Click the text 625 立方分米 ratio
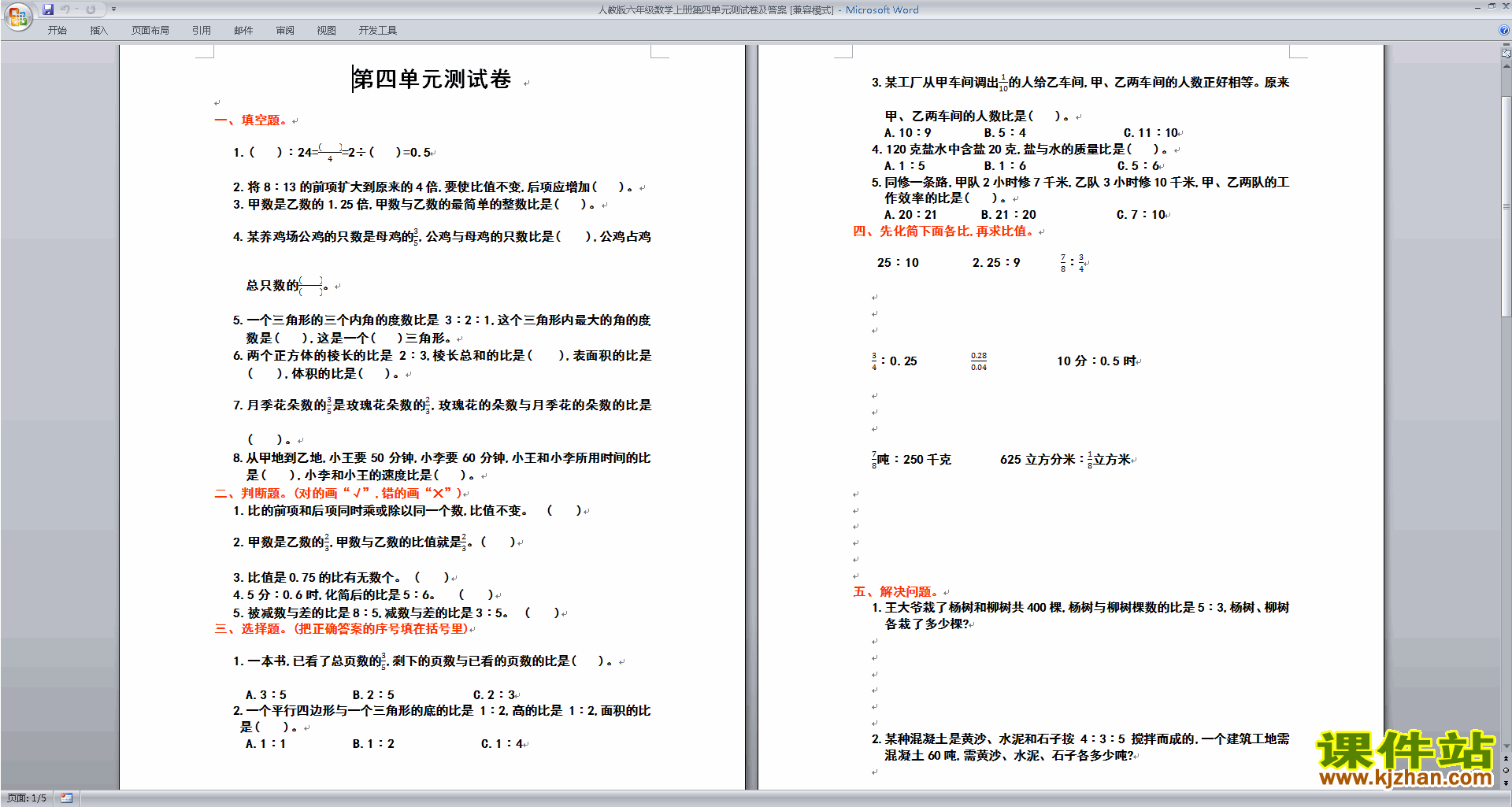This screenshot has width=1512, height=807. click(x=1065, y=460)
